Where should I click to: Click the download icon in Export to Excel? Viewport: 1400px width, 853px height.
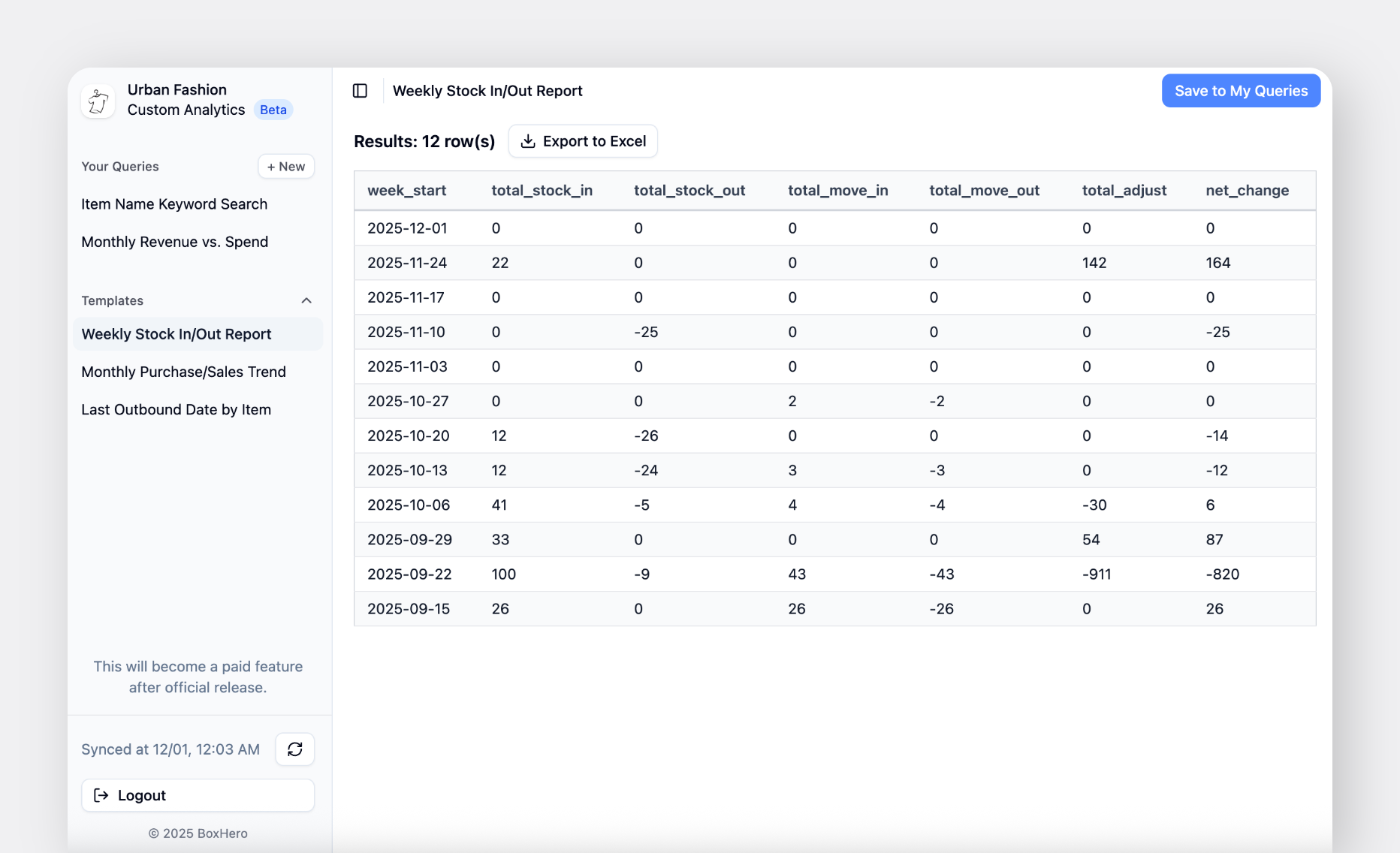pos(528,141)
